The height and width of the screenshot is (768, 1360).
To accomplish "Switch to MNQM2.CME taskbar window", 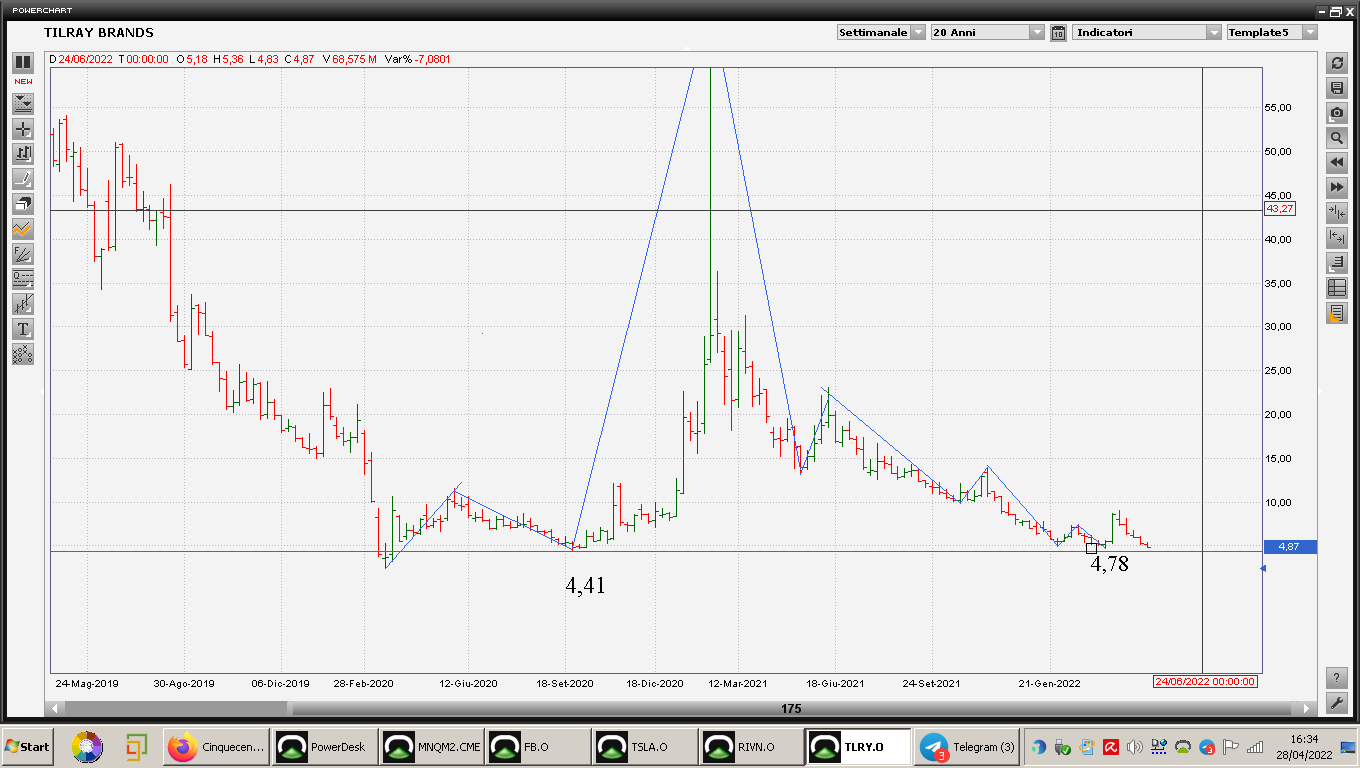I will (x=432, y=747).
